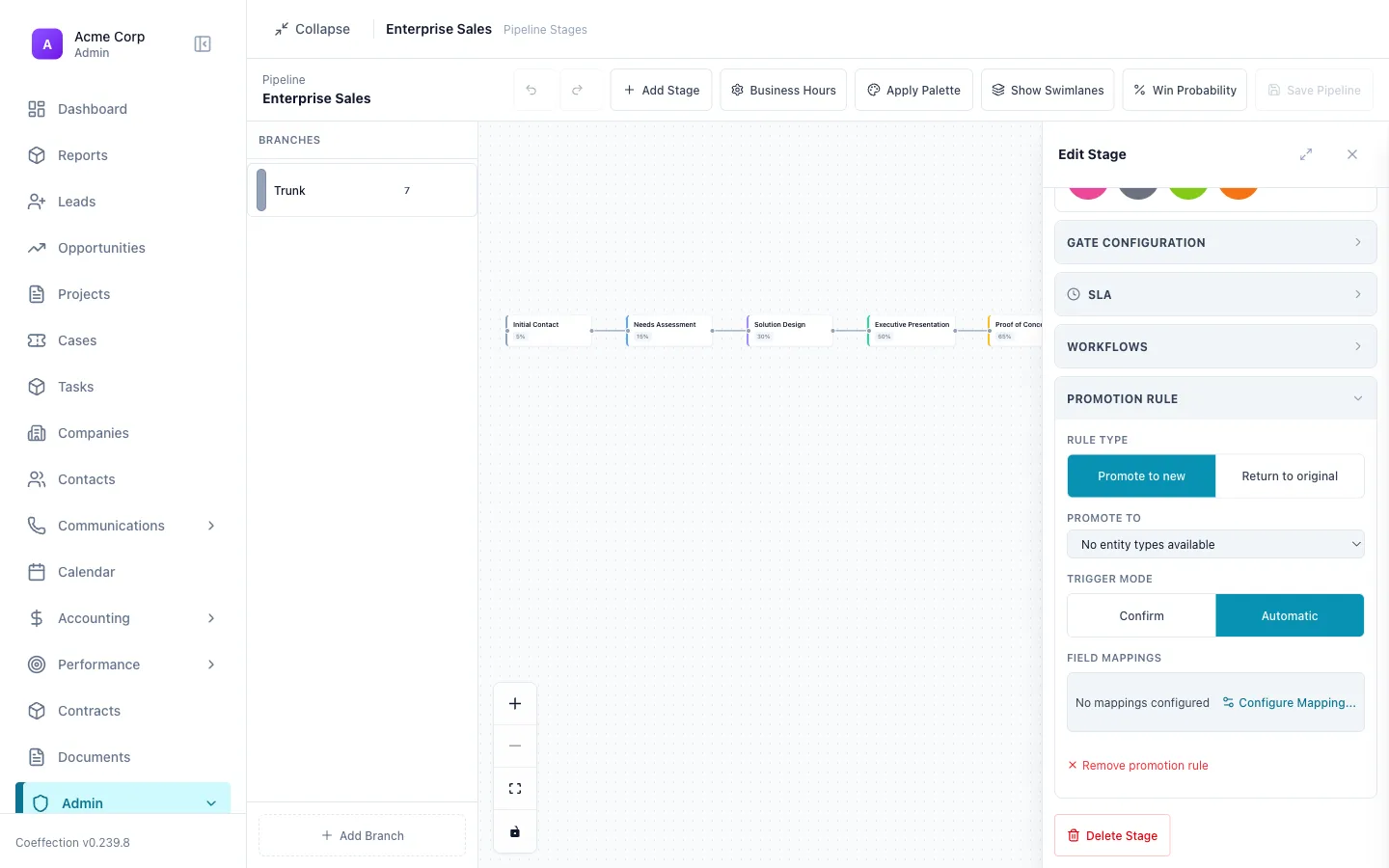This screenshot has height=868, width=1389.
Task: Close the Edit Stage panel
Action: pyautogui.click(x=1352, y=154)
